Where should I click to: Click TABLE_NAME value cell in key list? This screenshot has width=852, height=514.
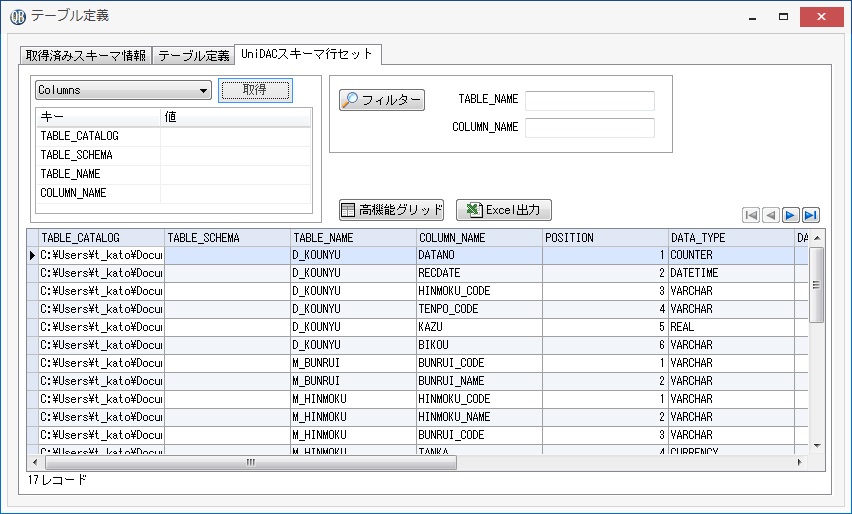(235, 174)
